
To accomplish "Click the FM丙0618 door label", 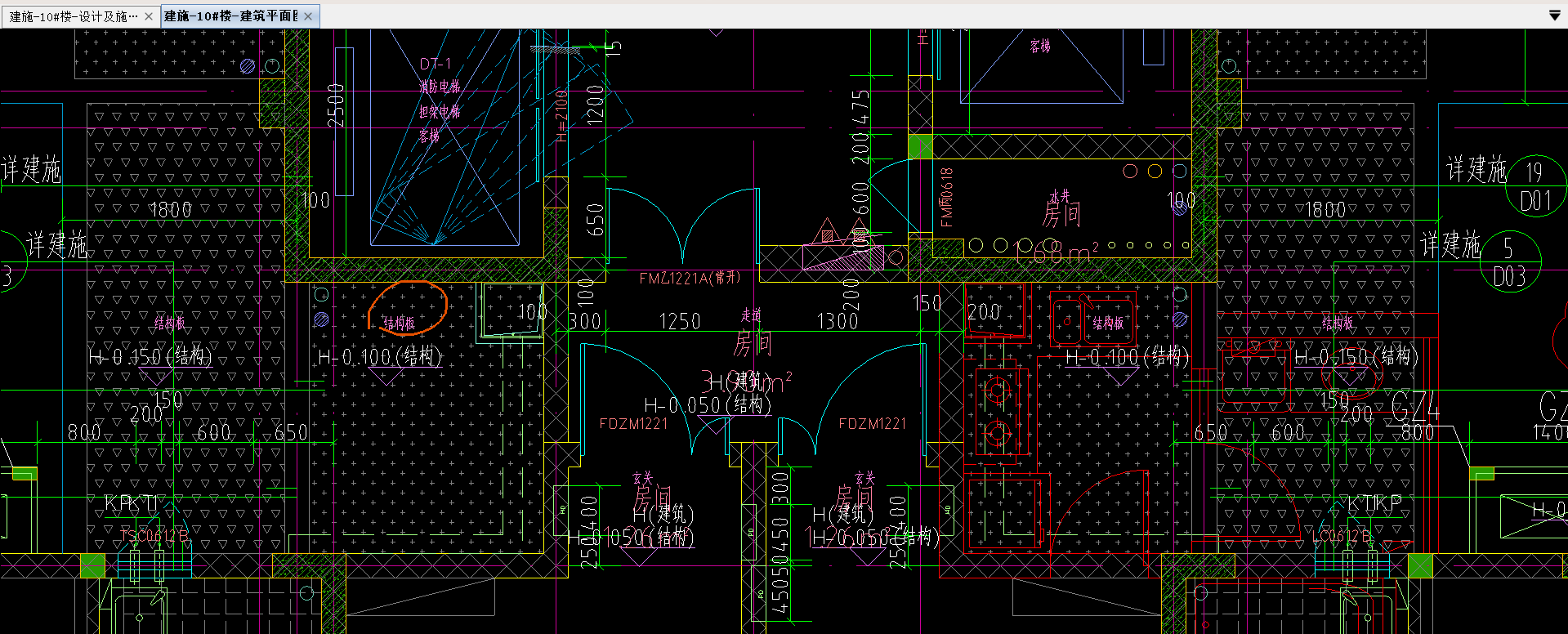I will (x=946, y=197).
